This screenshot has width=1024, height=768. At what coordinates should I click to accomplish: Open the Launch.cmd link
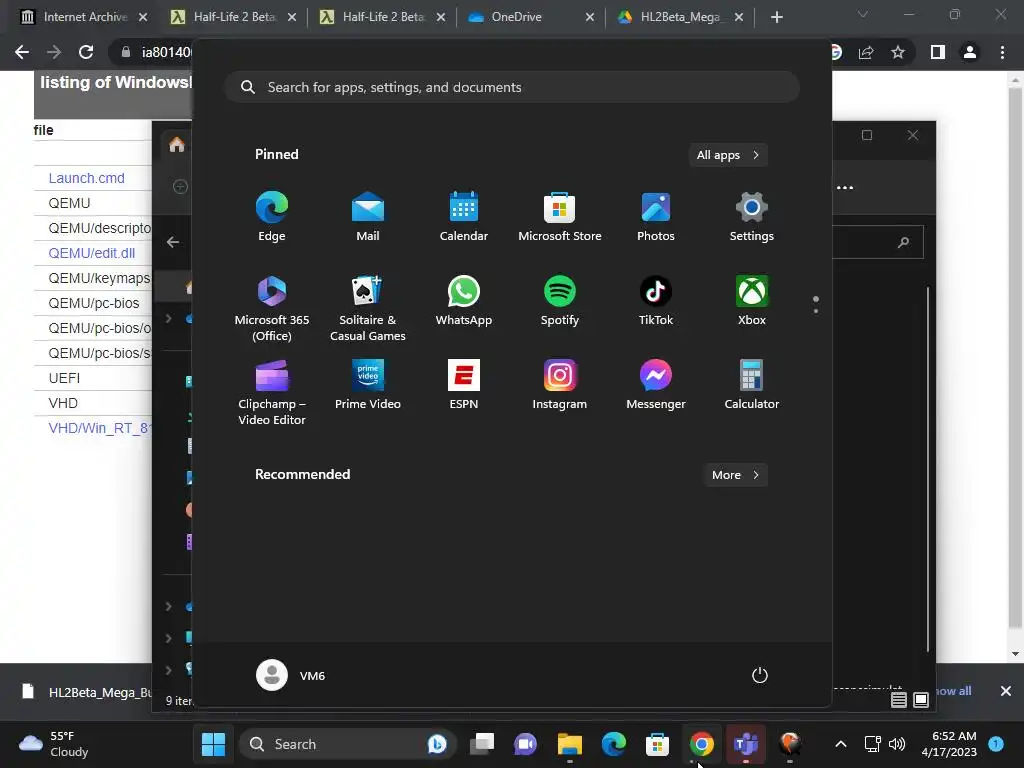click(86, 178)
